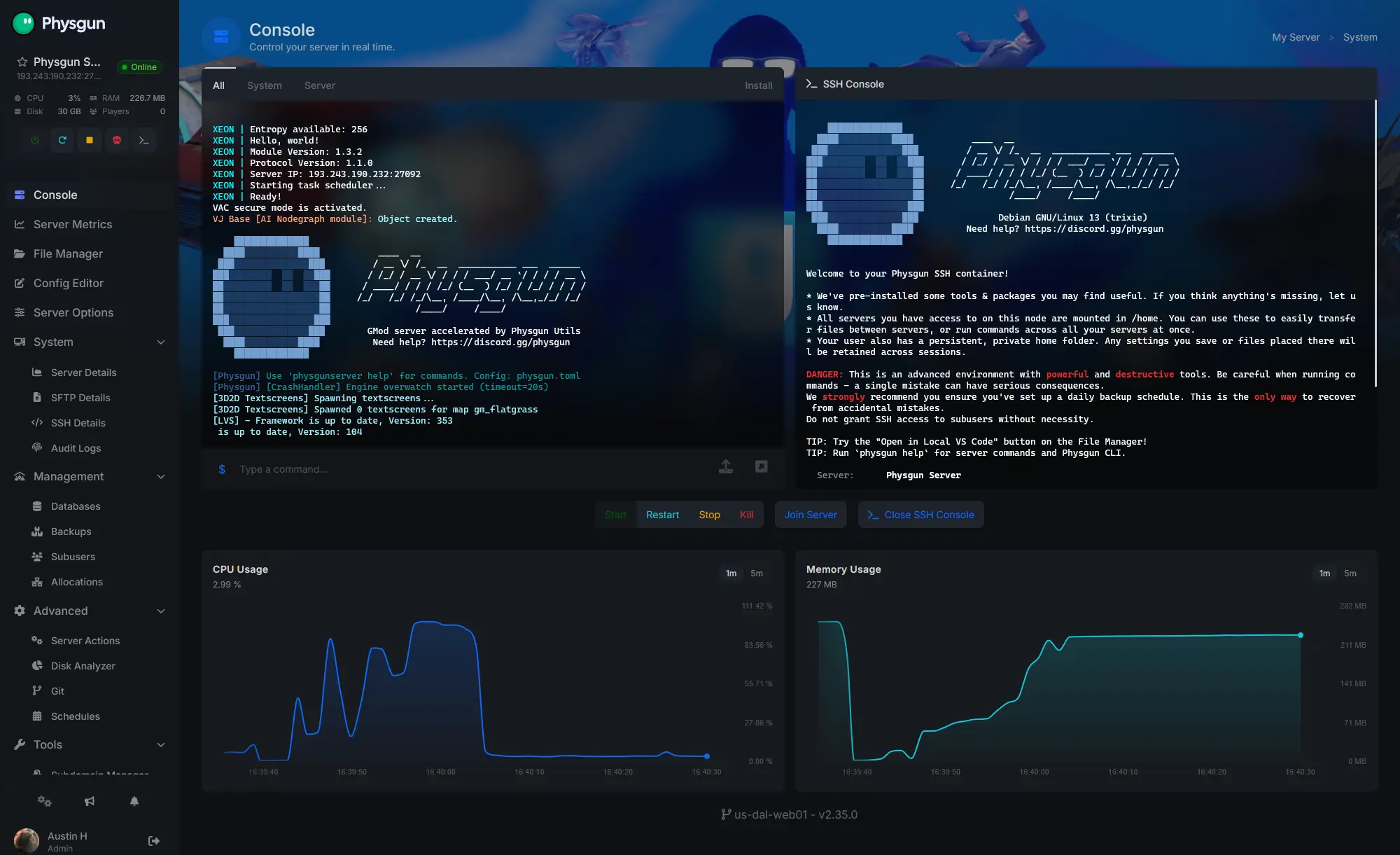Click the Kill button

[x=747, y=515]
